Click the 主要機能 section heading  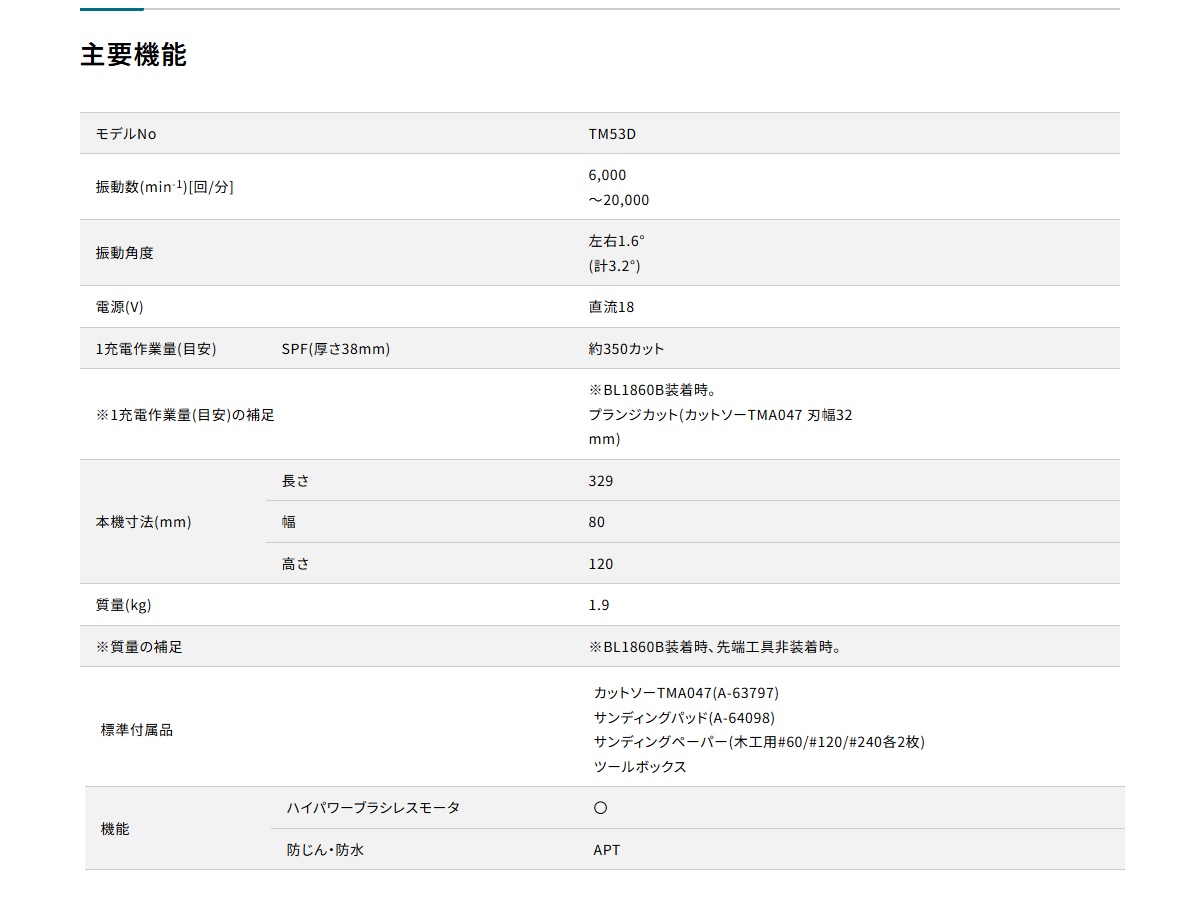click(x=133, y=54)
